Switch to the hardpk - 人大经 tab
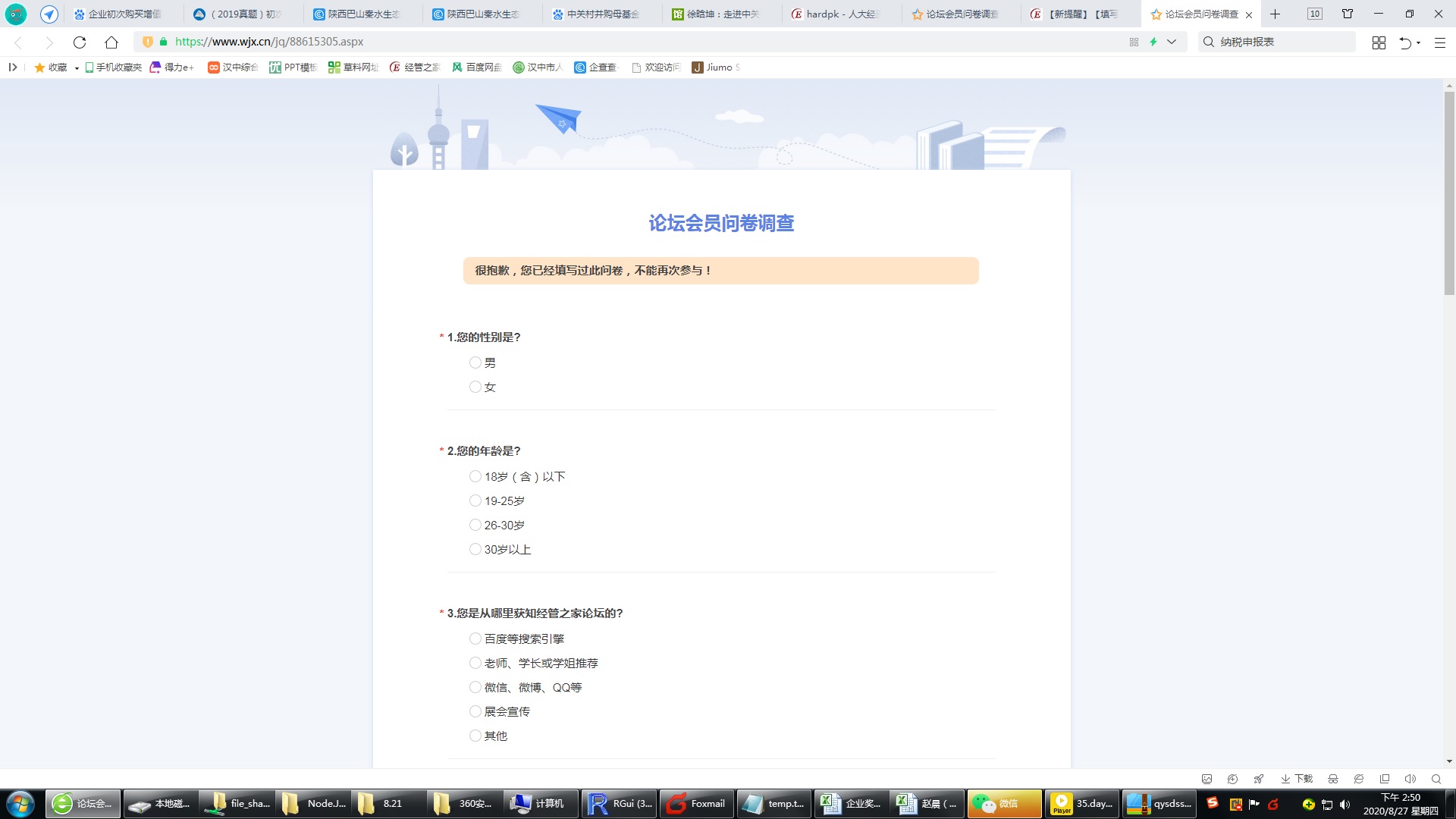 [x=839, y=14]
